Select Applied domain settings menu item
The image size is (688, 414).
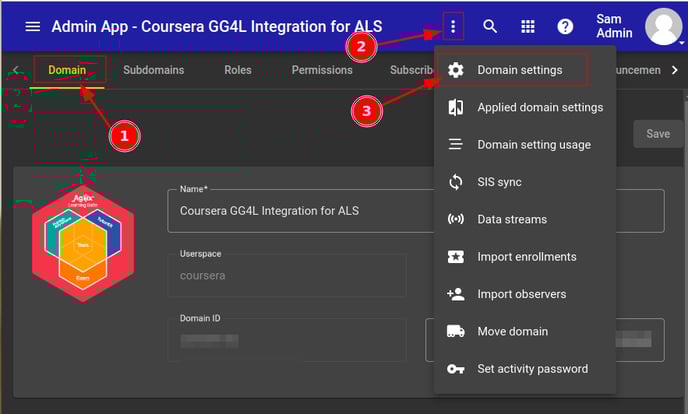[x=525, y=107]
